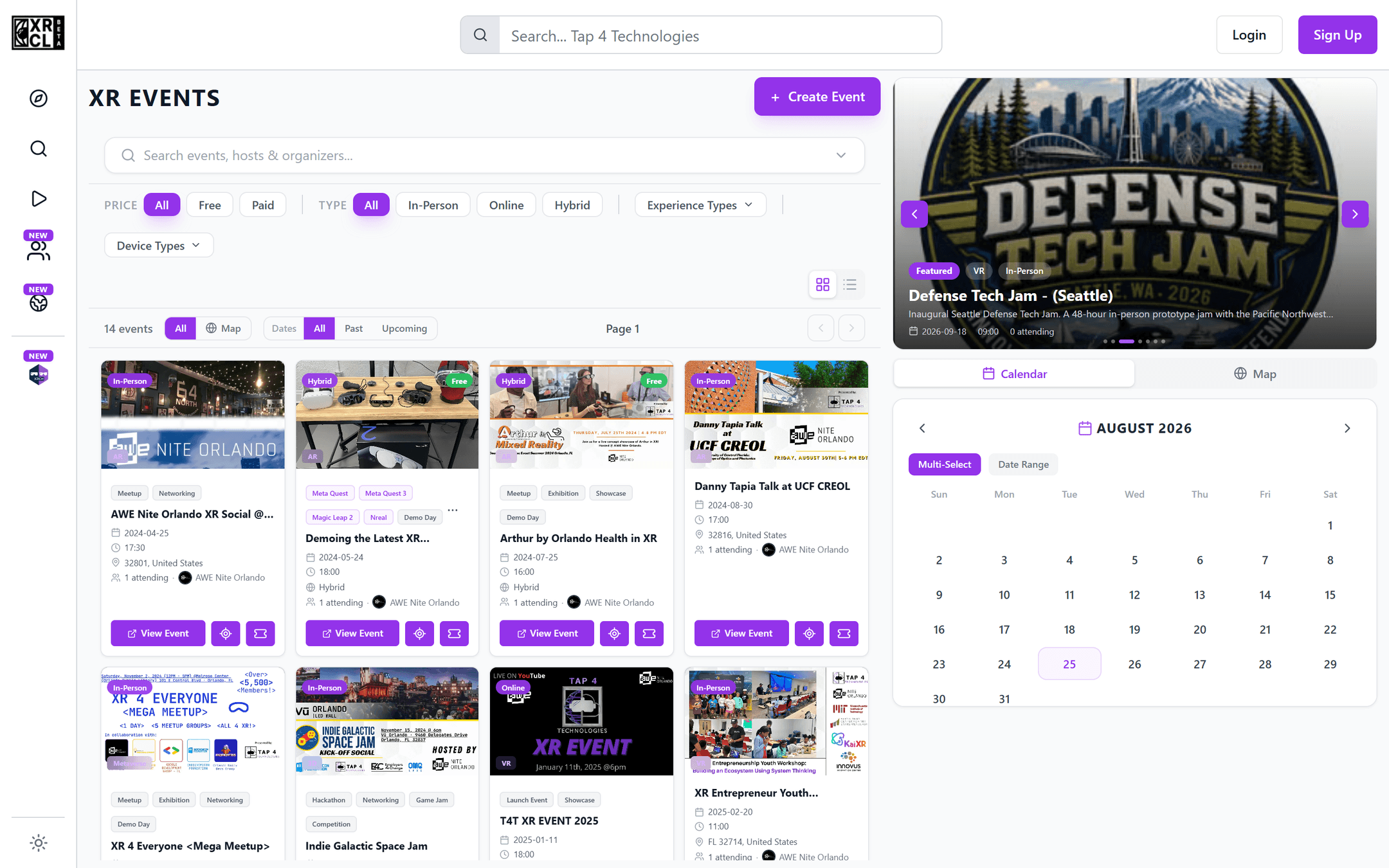
Task: Click the top search bar magnifier icon
Action: [480, 35]
